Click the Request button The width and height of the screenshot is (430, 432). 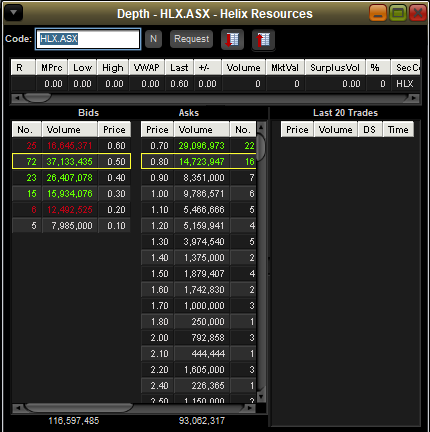192,39
